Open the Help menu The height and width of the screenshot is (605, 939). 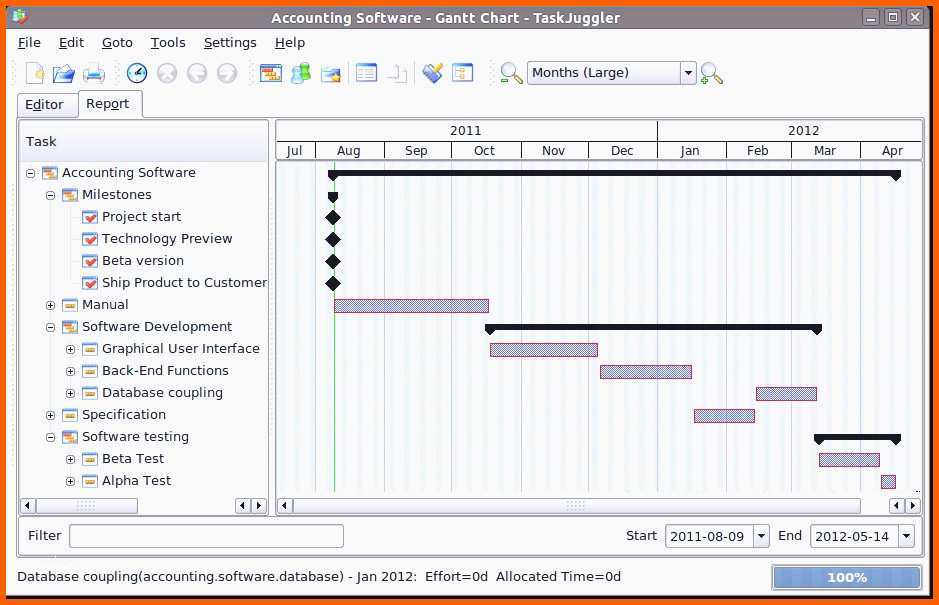coord(290,43)
